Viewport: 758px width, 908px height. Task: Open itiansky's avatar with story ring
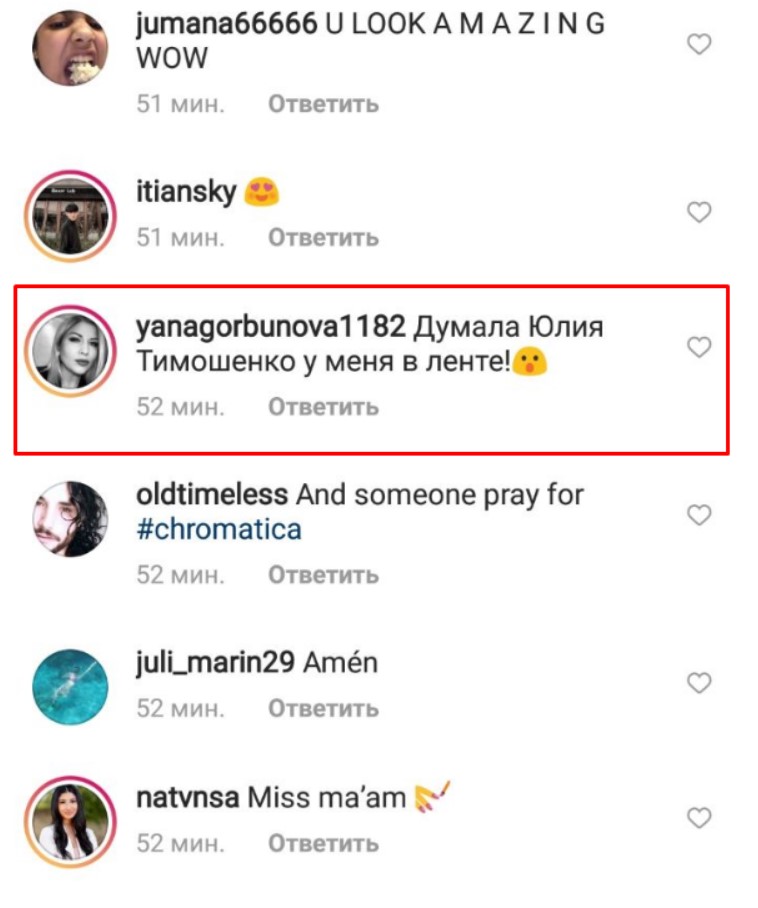click(70, 216)
